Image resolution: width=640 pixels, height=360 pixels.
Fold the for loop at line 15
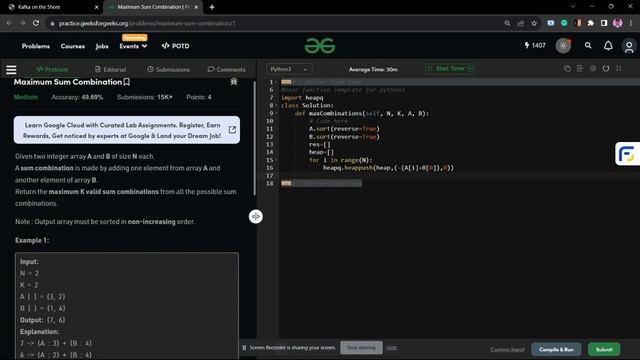pos(276,160)
